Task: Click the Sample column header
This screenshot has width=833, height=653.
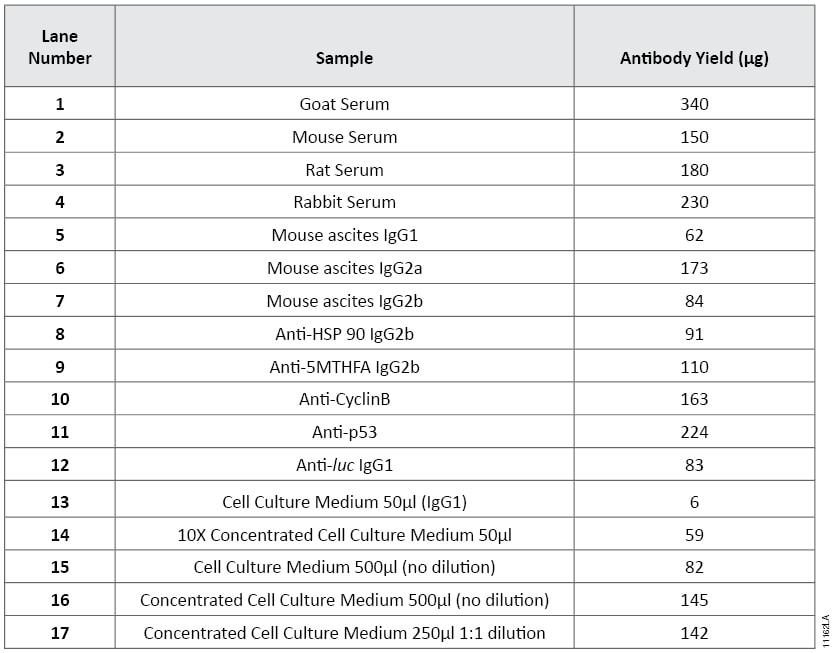Action: click(344, 58)
